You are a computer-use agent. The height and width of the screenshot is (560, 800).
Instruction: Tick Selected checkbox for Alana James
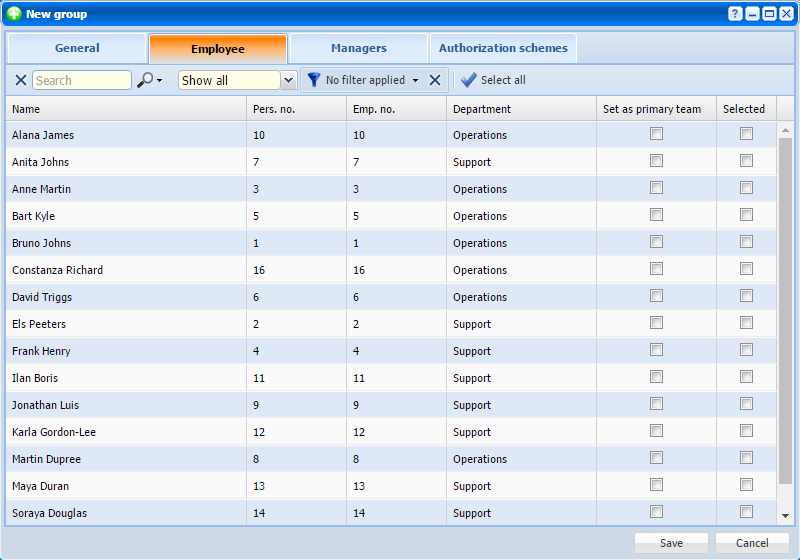pos(746,134)
